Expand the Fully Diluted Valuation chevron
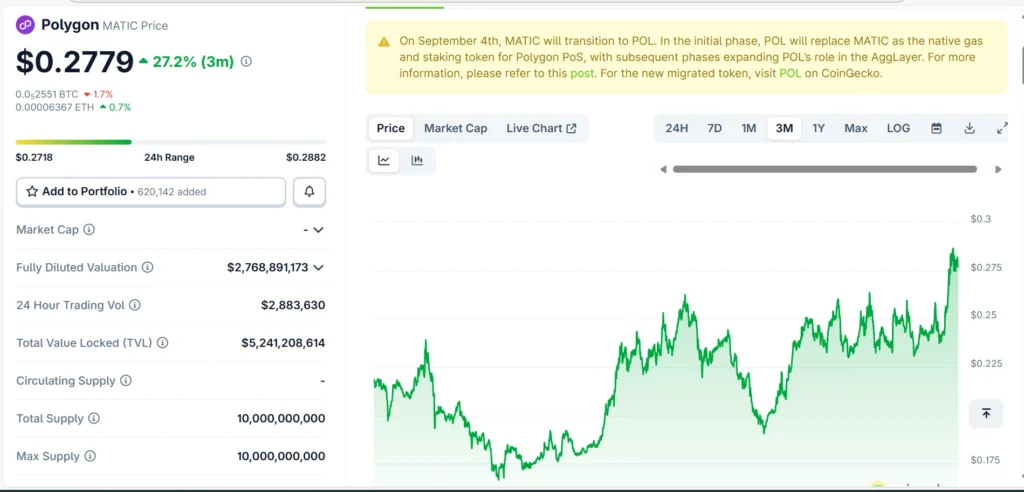 pyautogui.click(x=318, y=267)
